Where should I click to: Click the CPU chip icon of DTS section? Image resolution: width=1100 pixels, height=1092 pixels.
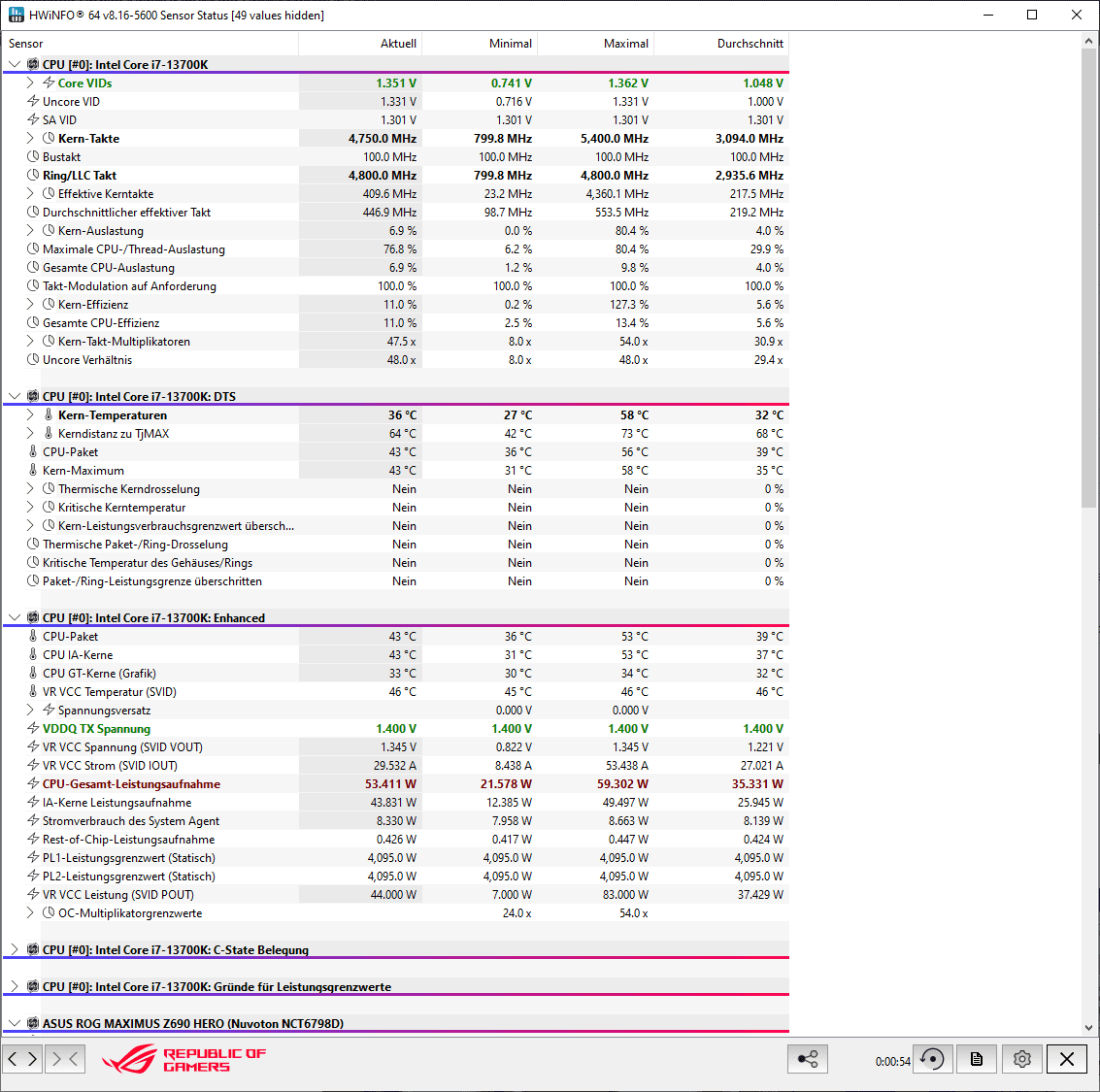pyautogui.click(x=33, y=396)
